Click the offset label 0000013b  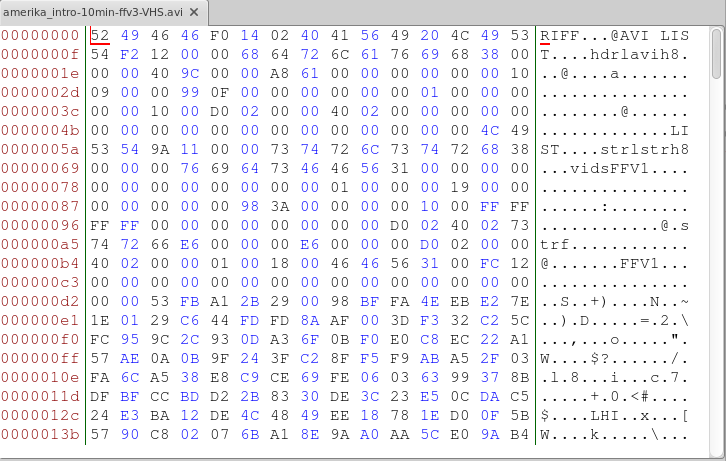click(x=42, y=434)
